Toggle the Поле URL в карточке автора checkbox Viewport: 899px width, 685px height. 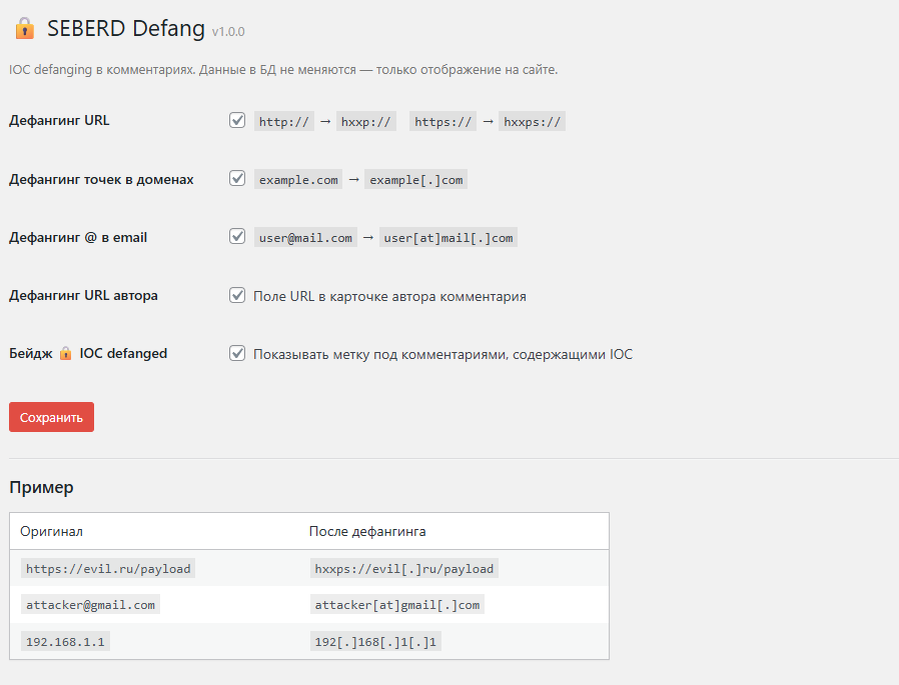coord(237,296)
